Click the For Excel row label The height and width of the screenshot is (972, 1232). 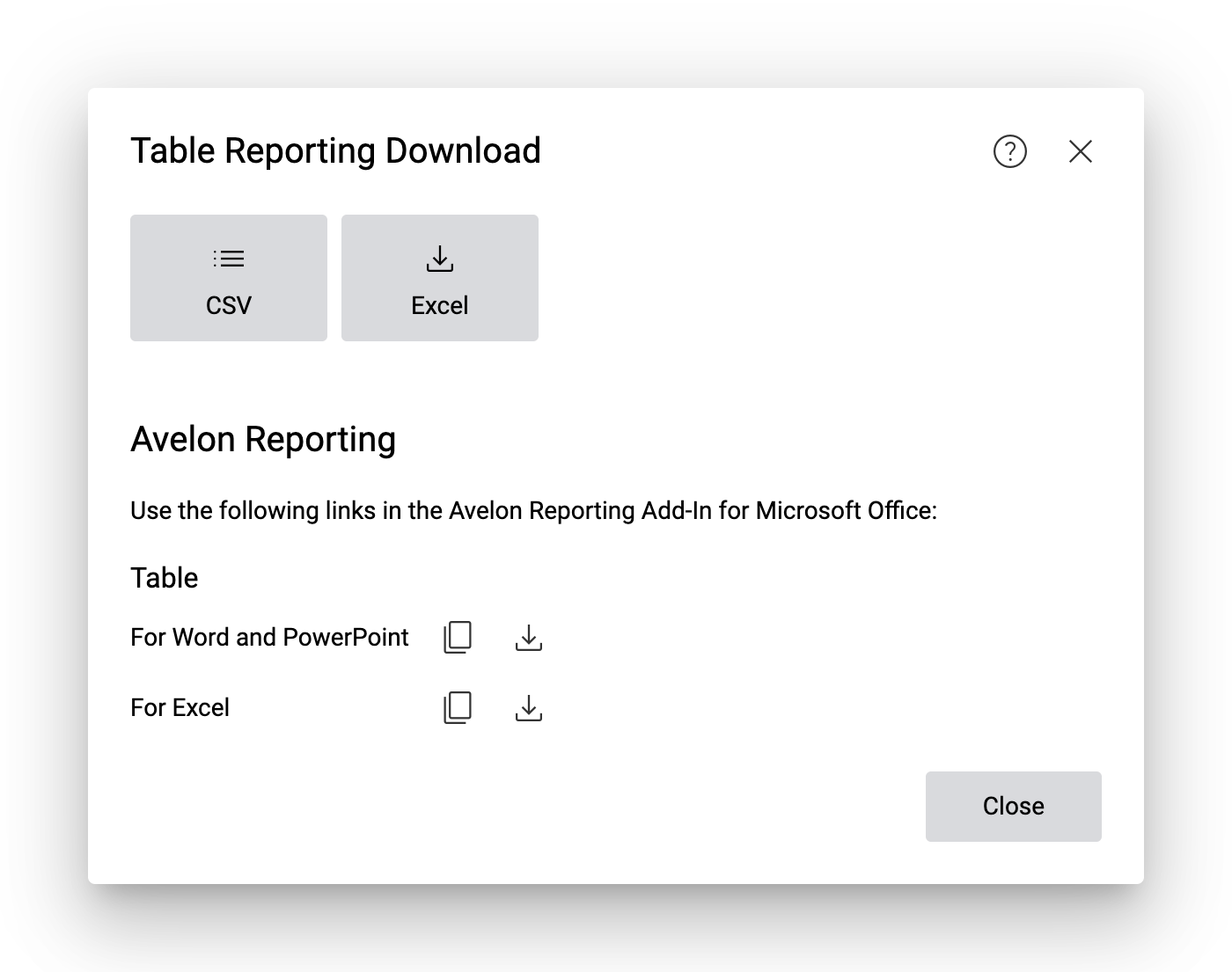point(180,707)
